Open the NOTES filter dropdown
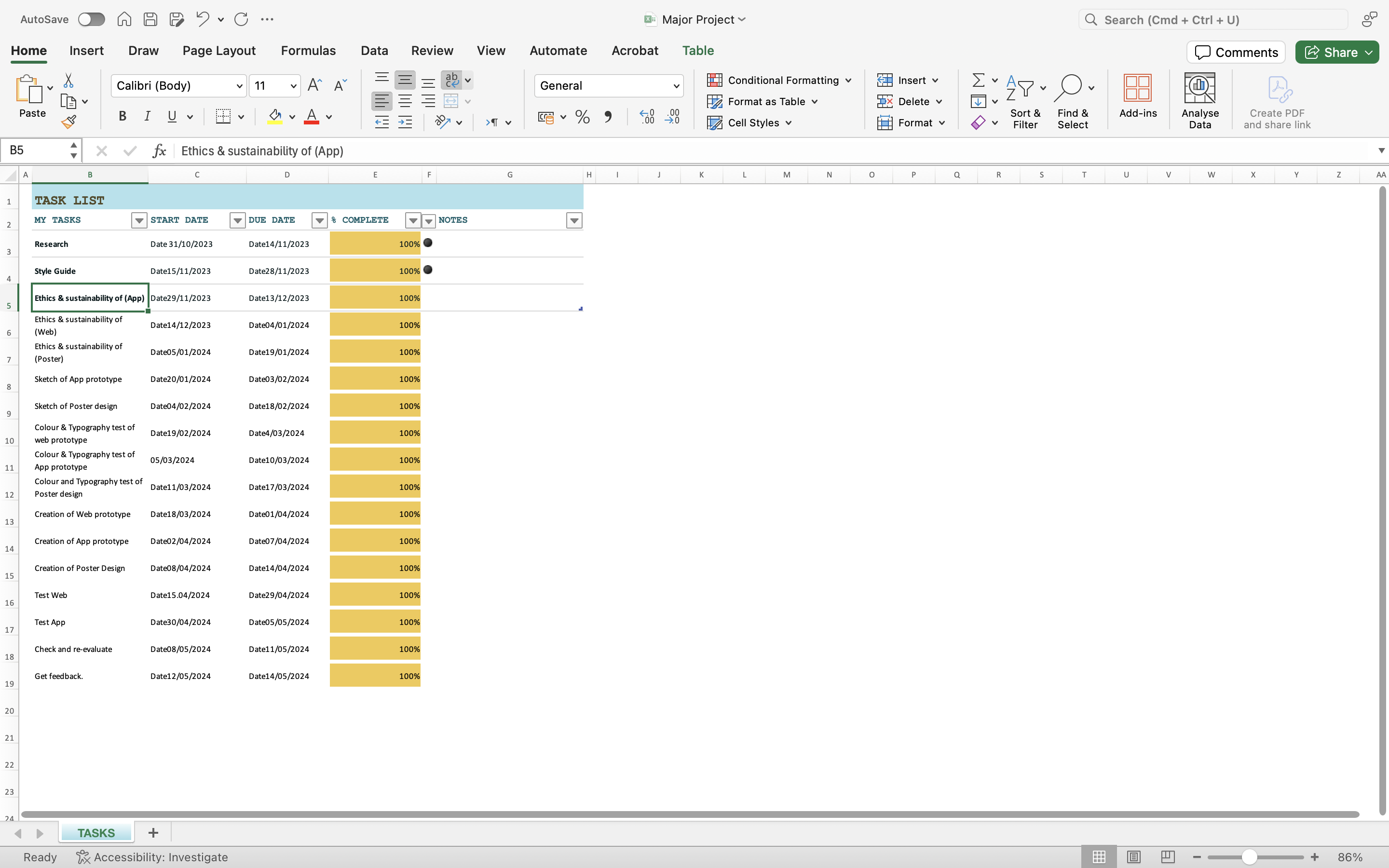The height and width of the screenshot is (868, 1389). [x=574, y=220]
